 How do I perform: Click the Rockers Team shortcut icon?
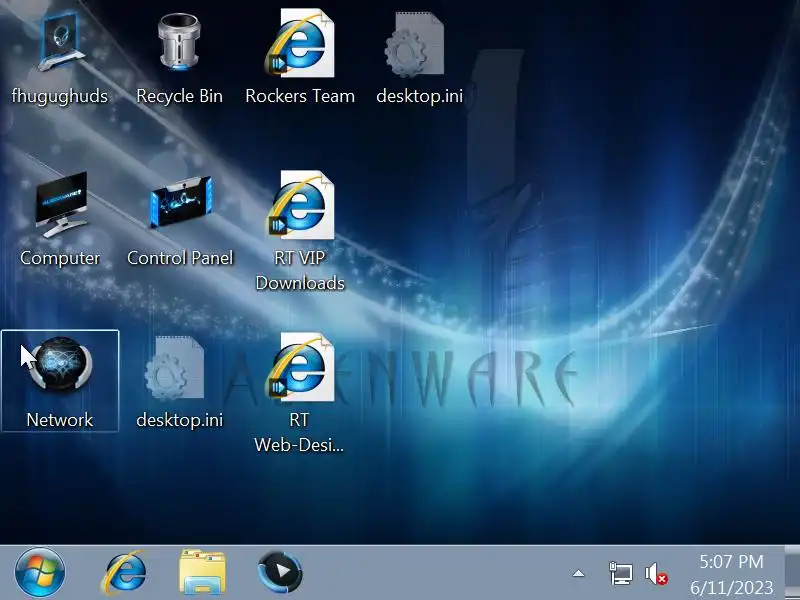(300, 43)
